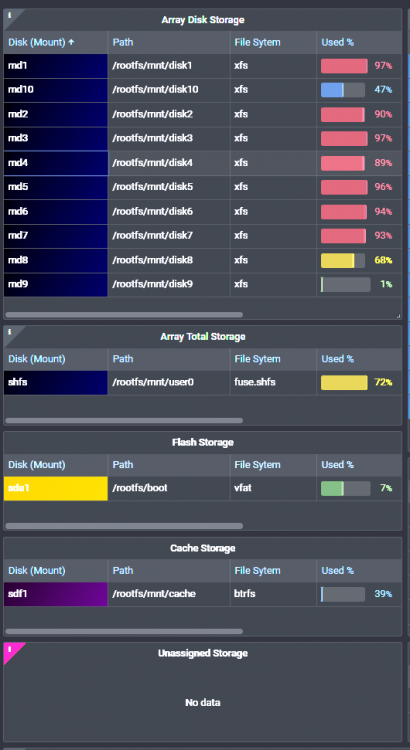Click the resize handle of Array Disk Storage panel
The height and width of the screenshot is (750, 410).
coord(398,316)
